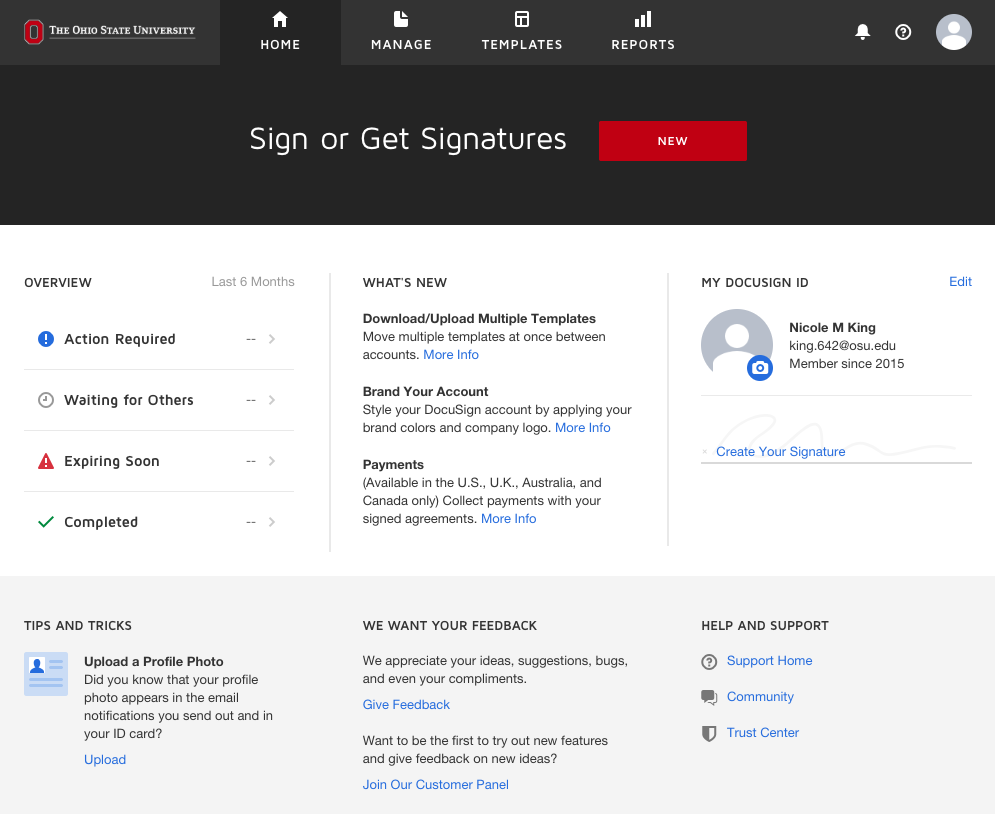Click the green Completed checkmark icon
The image size is (995, 814).
coord(46,522)
